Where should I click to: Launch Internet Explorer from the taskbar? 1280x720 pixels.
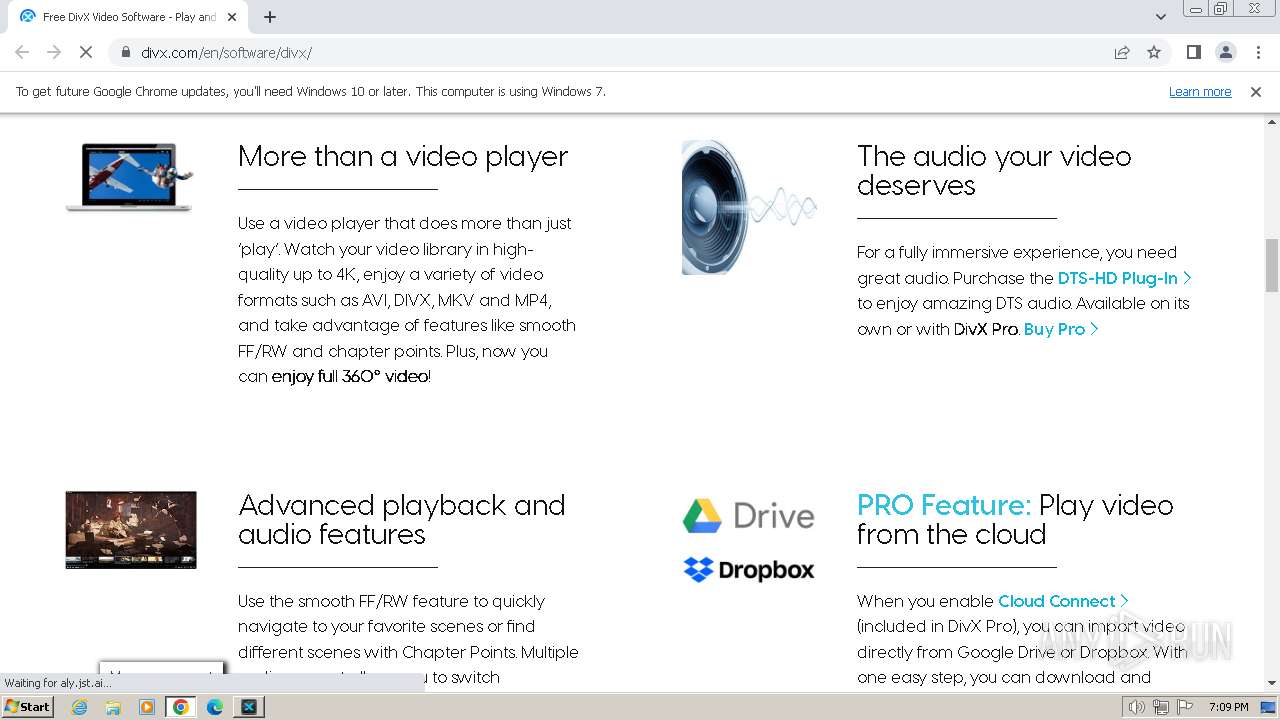(x=79, y=707)
